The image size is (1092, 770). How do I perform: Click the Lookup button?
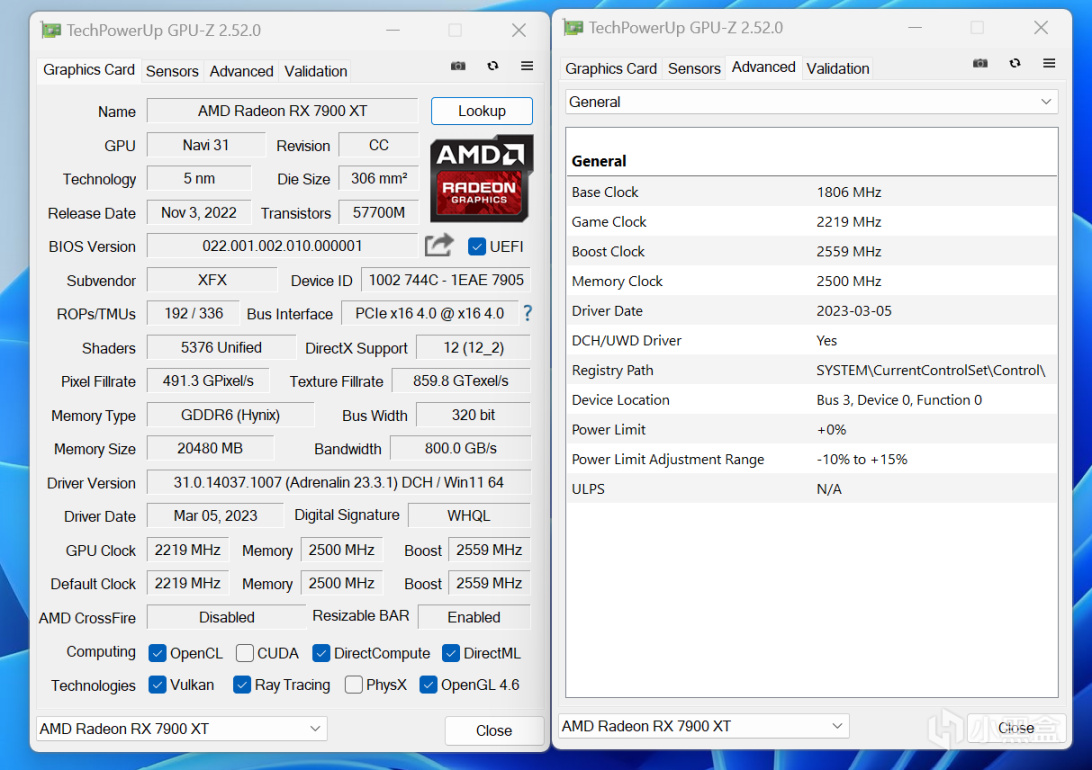482,111
